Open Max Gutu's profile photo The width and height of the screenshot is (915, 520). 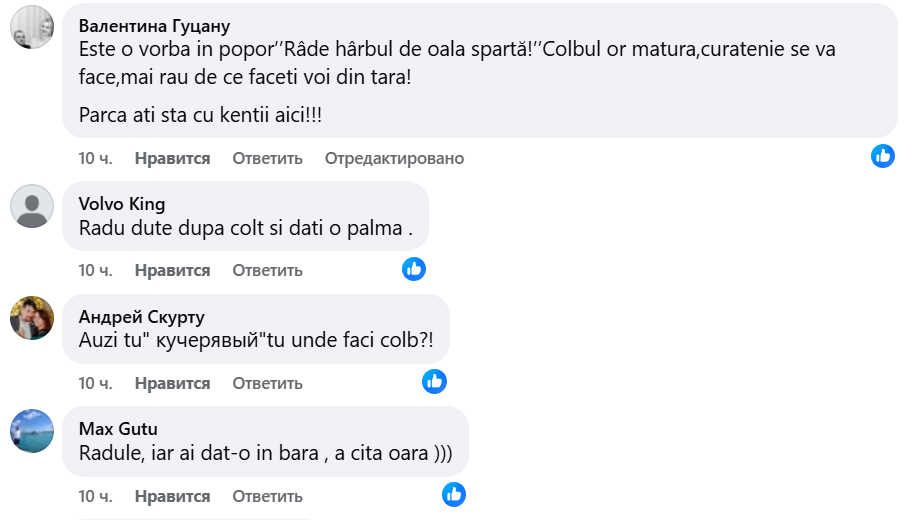click(x=31, y=431)
